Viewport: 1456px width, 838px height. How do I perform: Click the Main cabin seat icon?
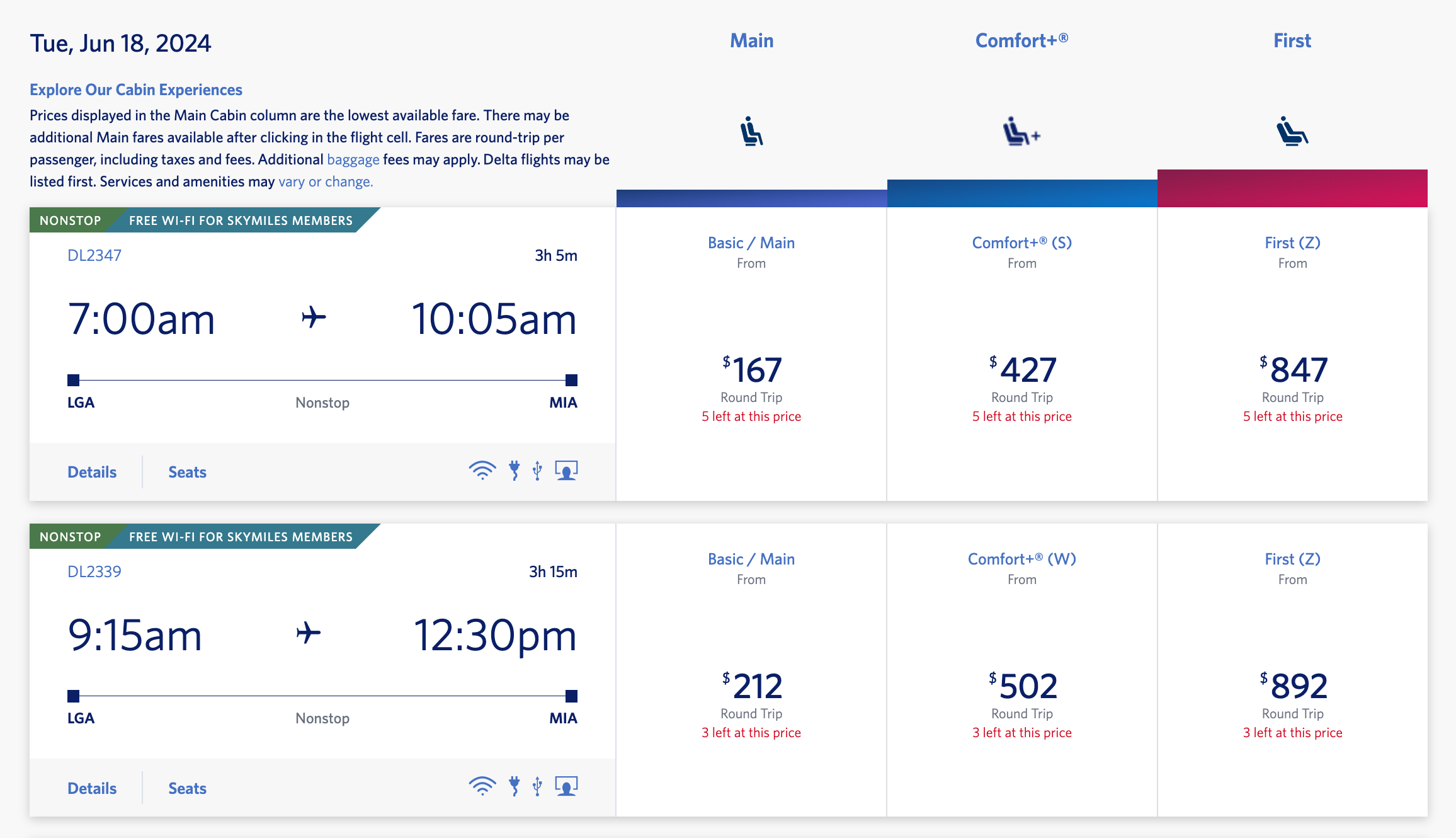click(x=751, y=131)
